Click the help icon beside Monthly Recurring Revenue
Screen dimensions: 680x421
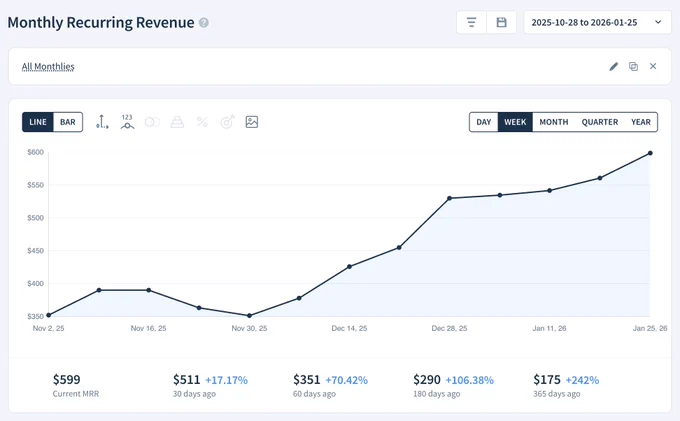point(204,23)
